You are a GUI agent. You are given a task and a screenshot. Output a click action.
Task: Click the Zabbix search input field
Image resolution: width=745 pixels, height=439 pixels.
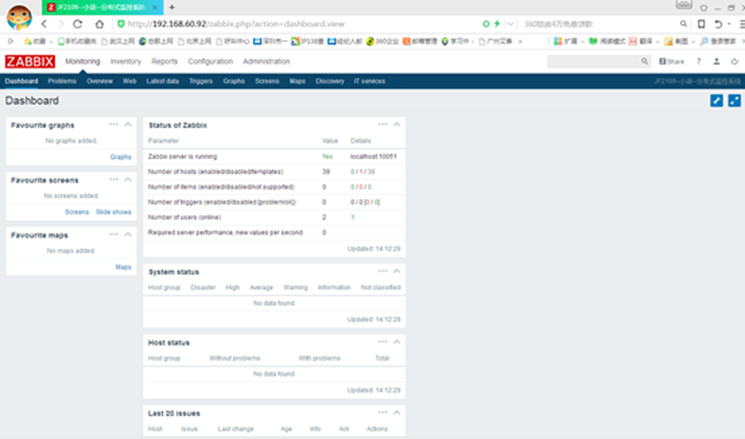593,61
